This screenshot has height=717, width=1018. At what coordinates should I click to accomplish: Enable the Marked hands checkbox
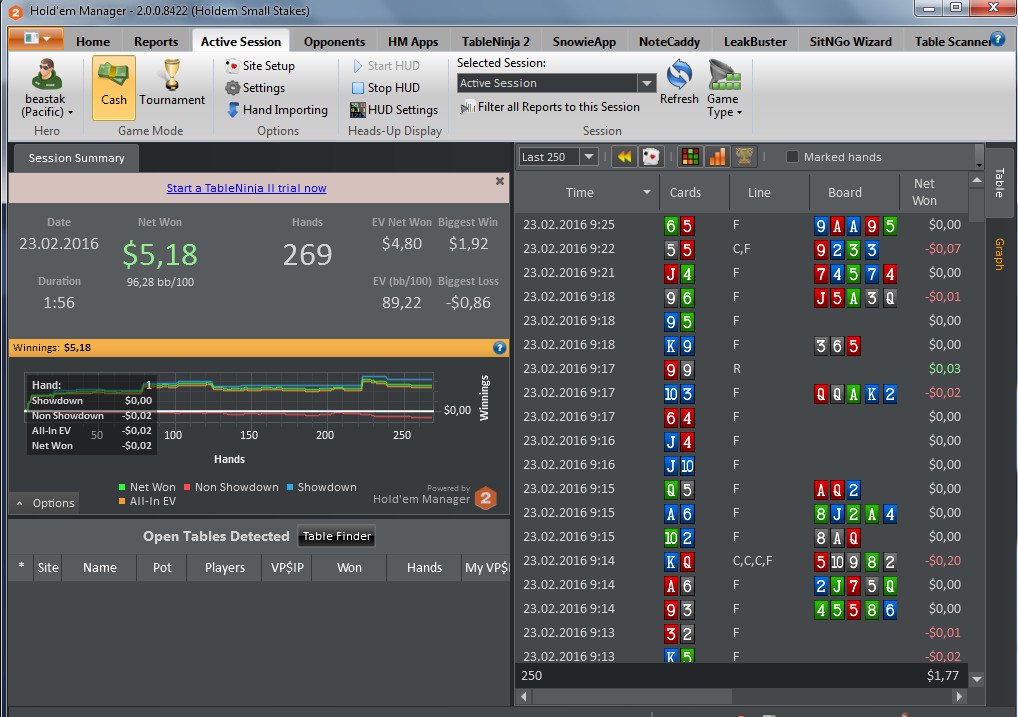click(x=792, y=157)
